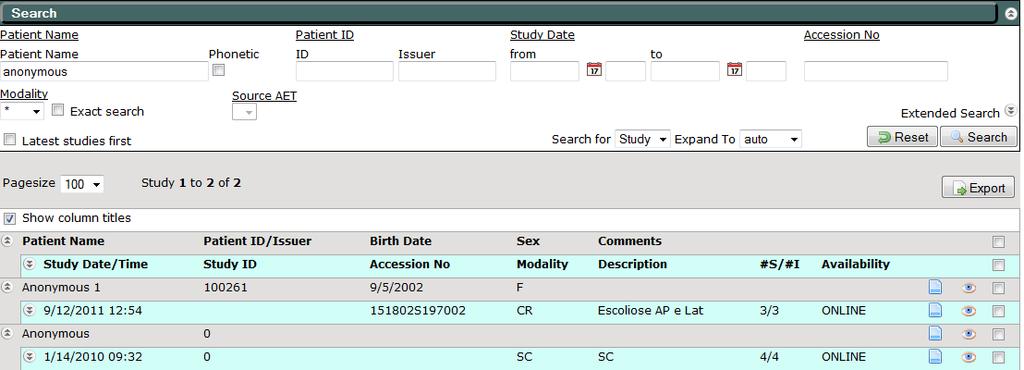Open the eye viewer icon for Anonymous patient with ID 0
1024x370 pixels.
(968, 334)
